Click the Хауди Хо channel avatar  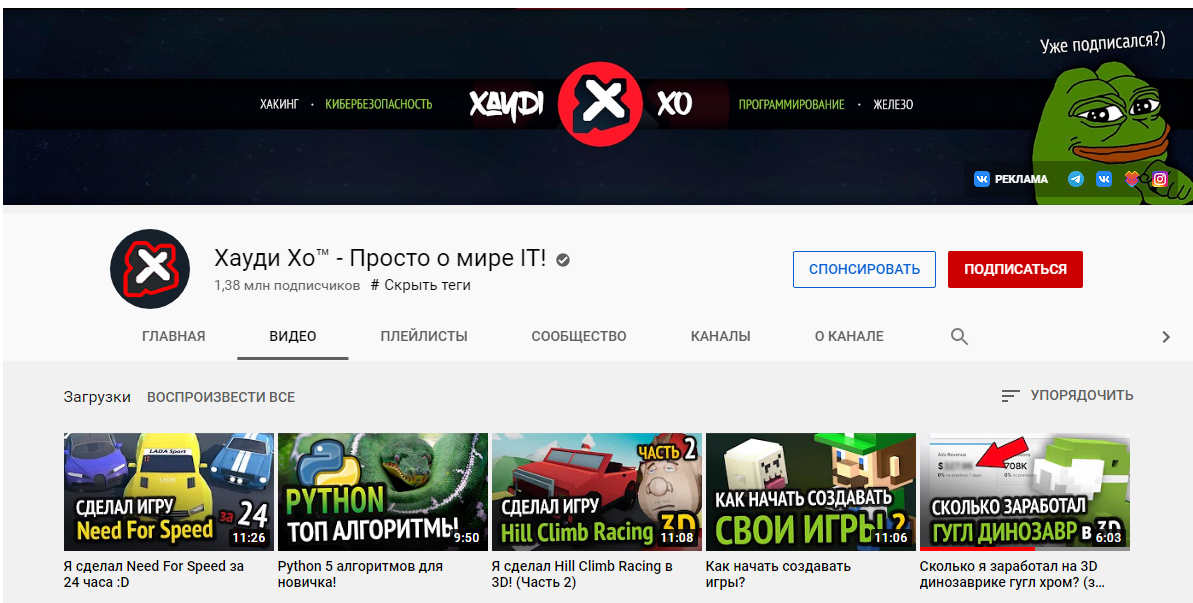pos(150,268)
